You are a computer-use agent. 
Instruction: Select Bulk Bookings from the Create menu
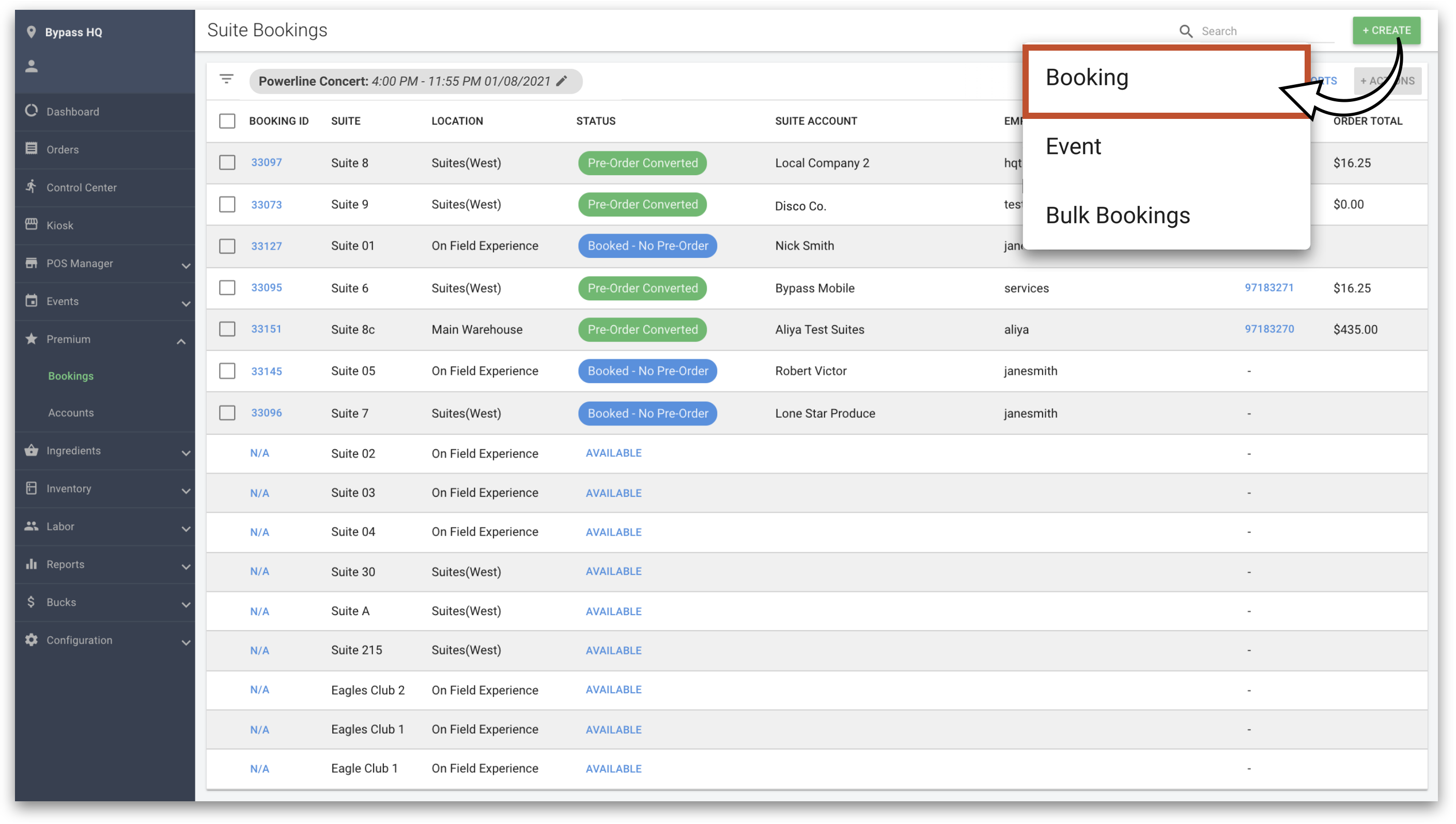1166,216
